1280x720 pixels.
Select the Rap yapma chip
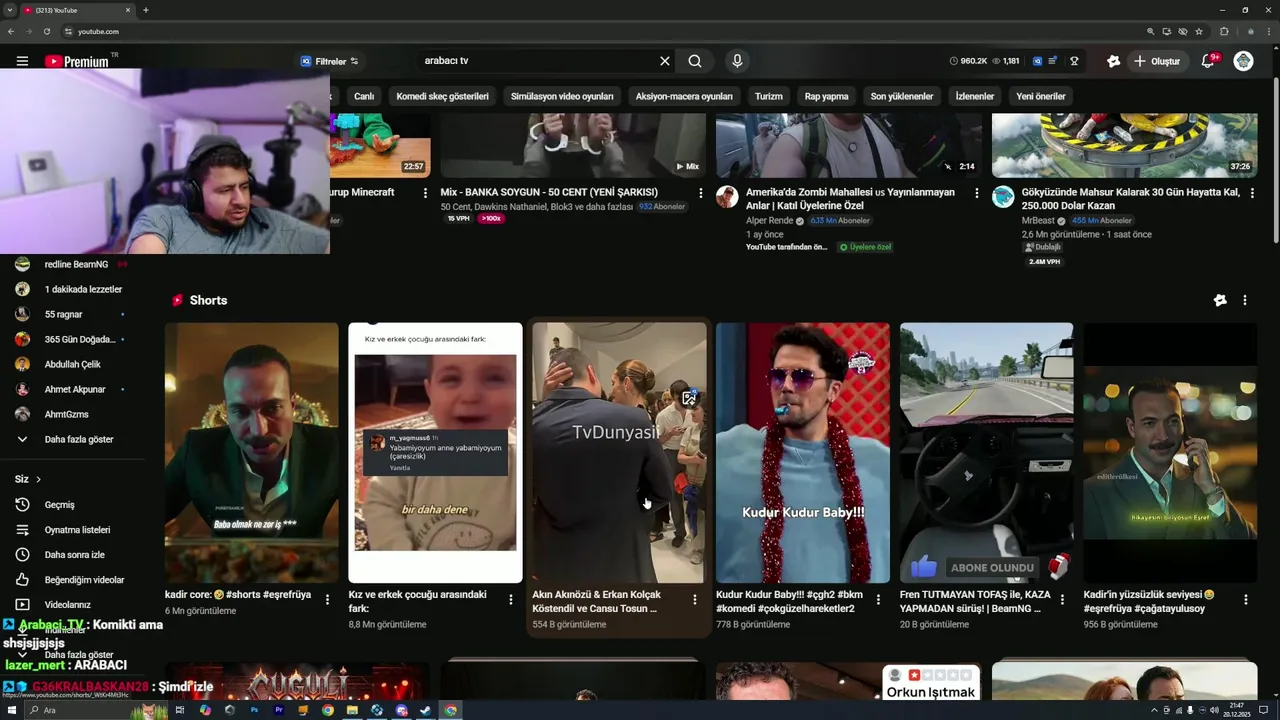click(827, 96)
